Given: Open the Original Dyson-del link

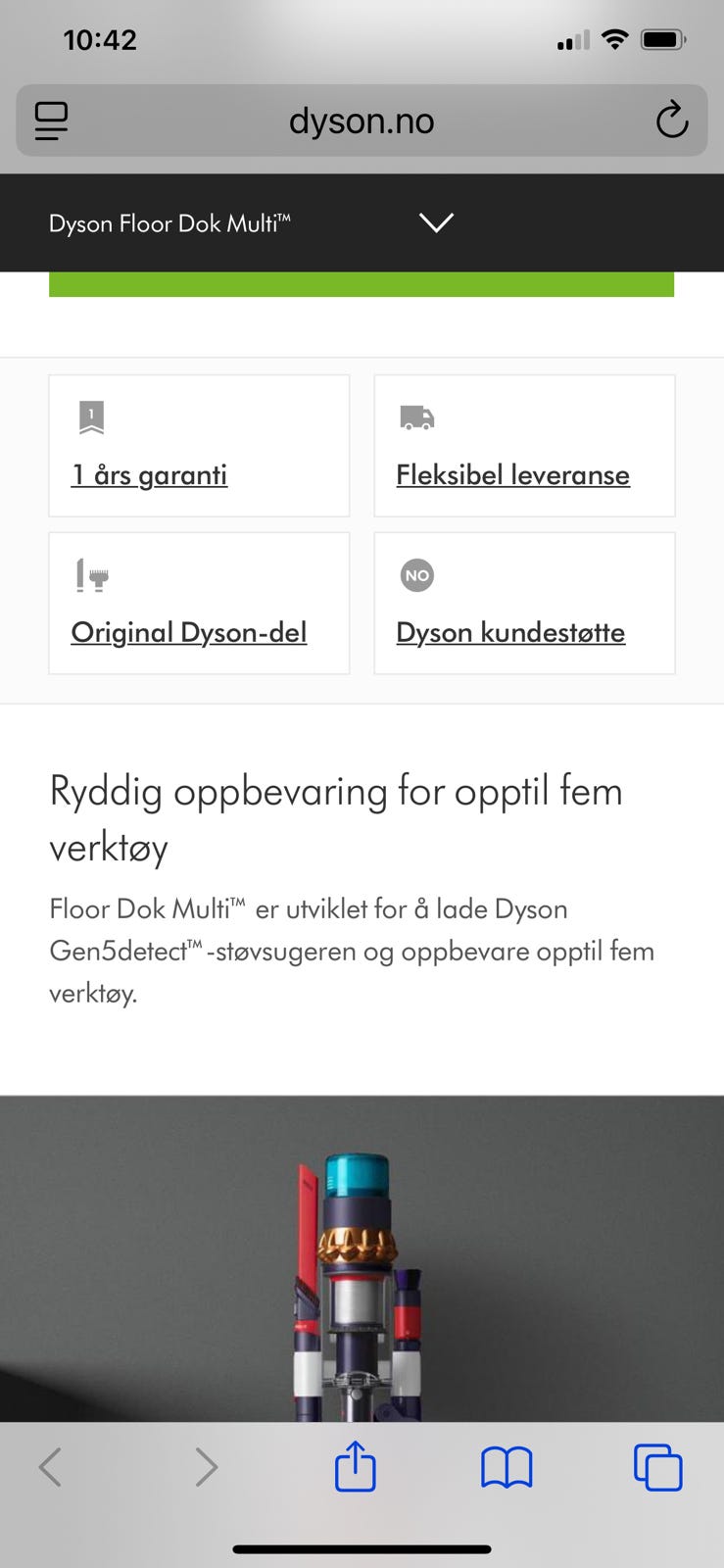Looking at the screenshot, I should [x=189, y=633].
